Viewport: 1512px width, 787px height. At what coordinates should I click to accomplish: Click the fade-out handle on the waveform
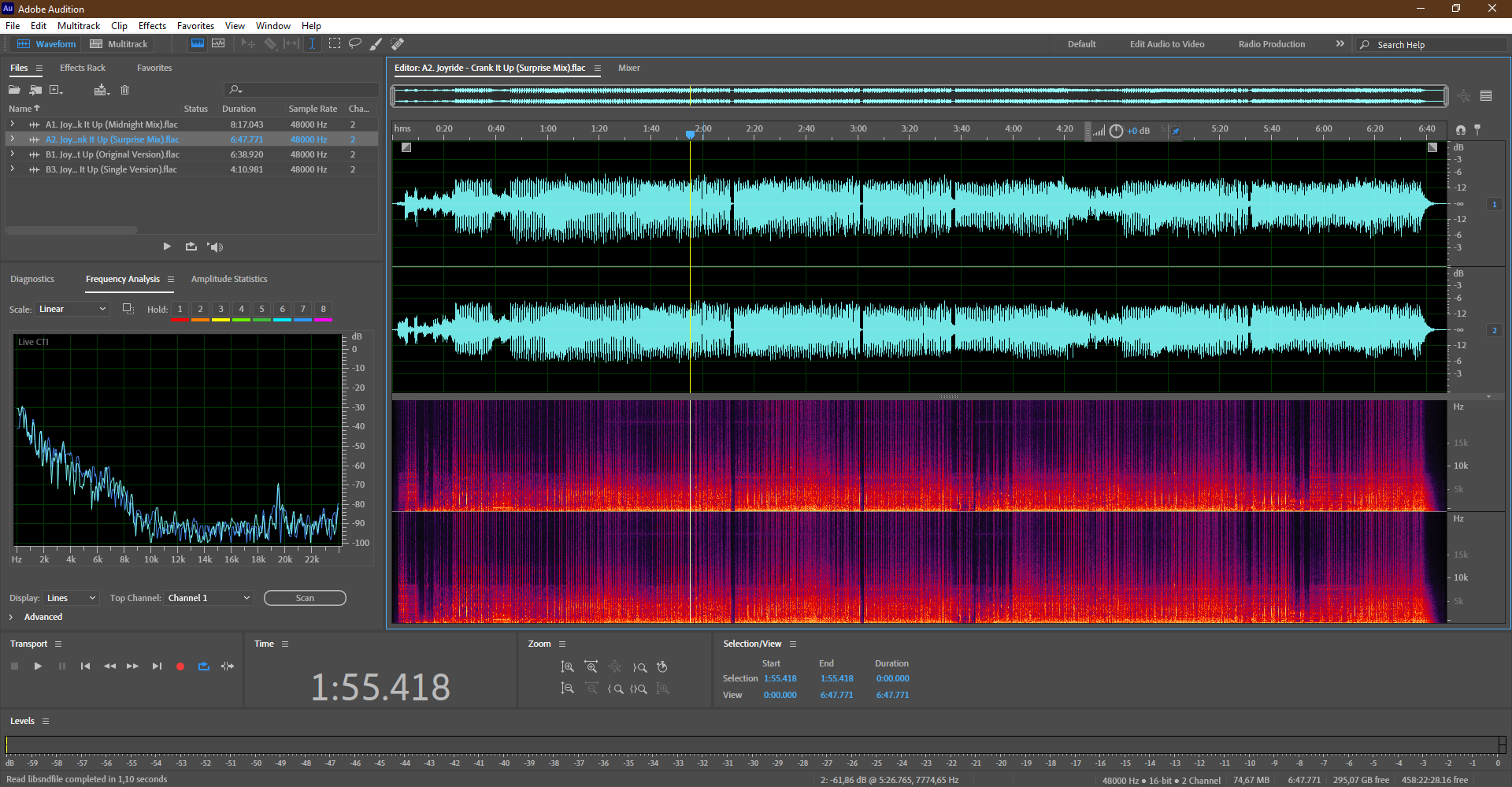pos(1432,147)
